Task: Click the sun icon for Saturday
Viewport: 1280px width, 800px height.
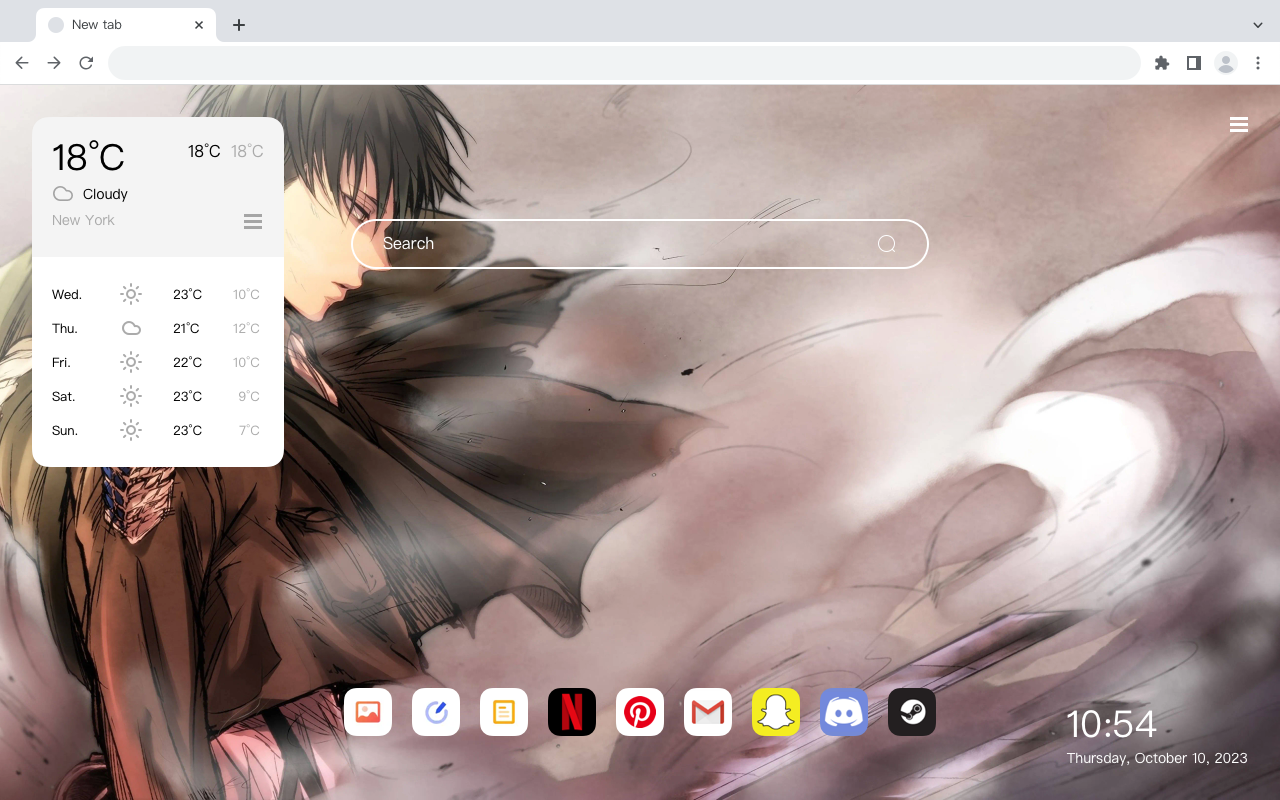Action: coord(131,396)
